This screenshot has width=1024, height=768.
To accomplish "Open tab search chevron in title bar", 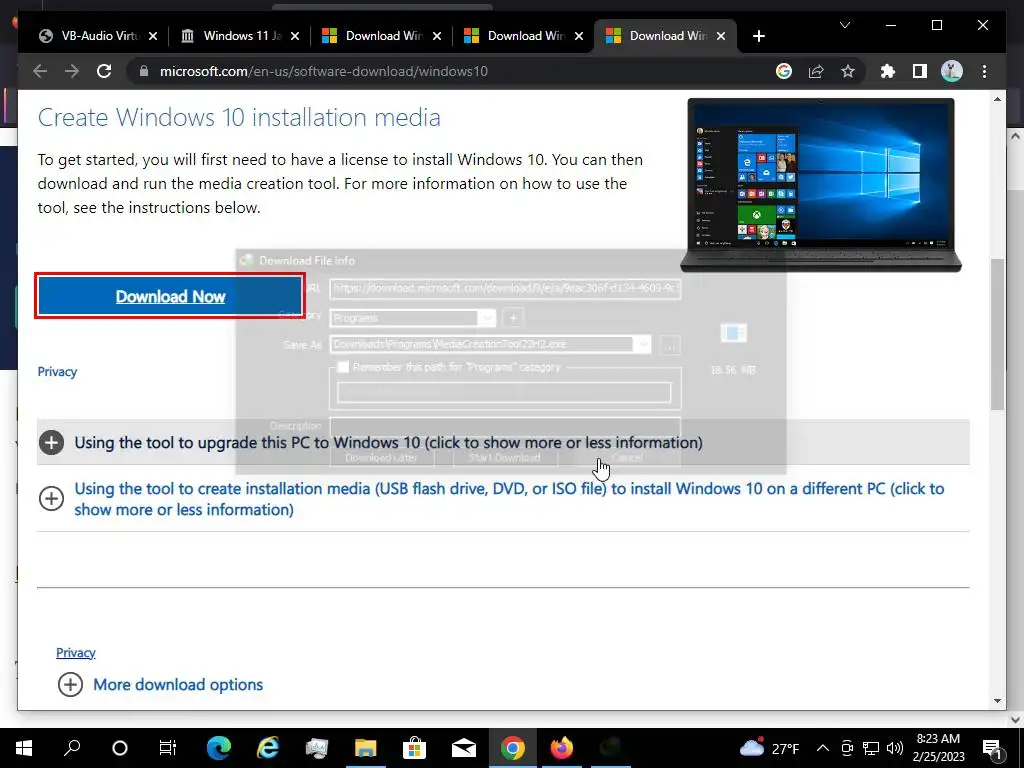I will pos(844,25).
